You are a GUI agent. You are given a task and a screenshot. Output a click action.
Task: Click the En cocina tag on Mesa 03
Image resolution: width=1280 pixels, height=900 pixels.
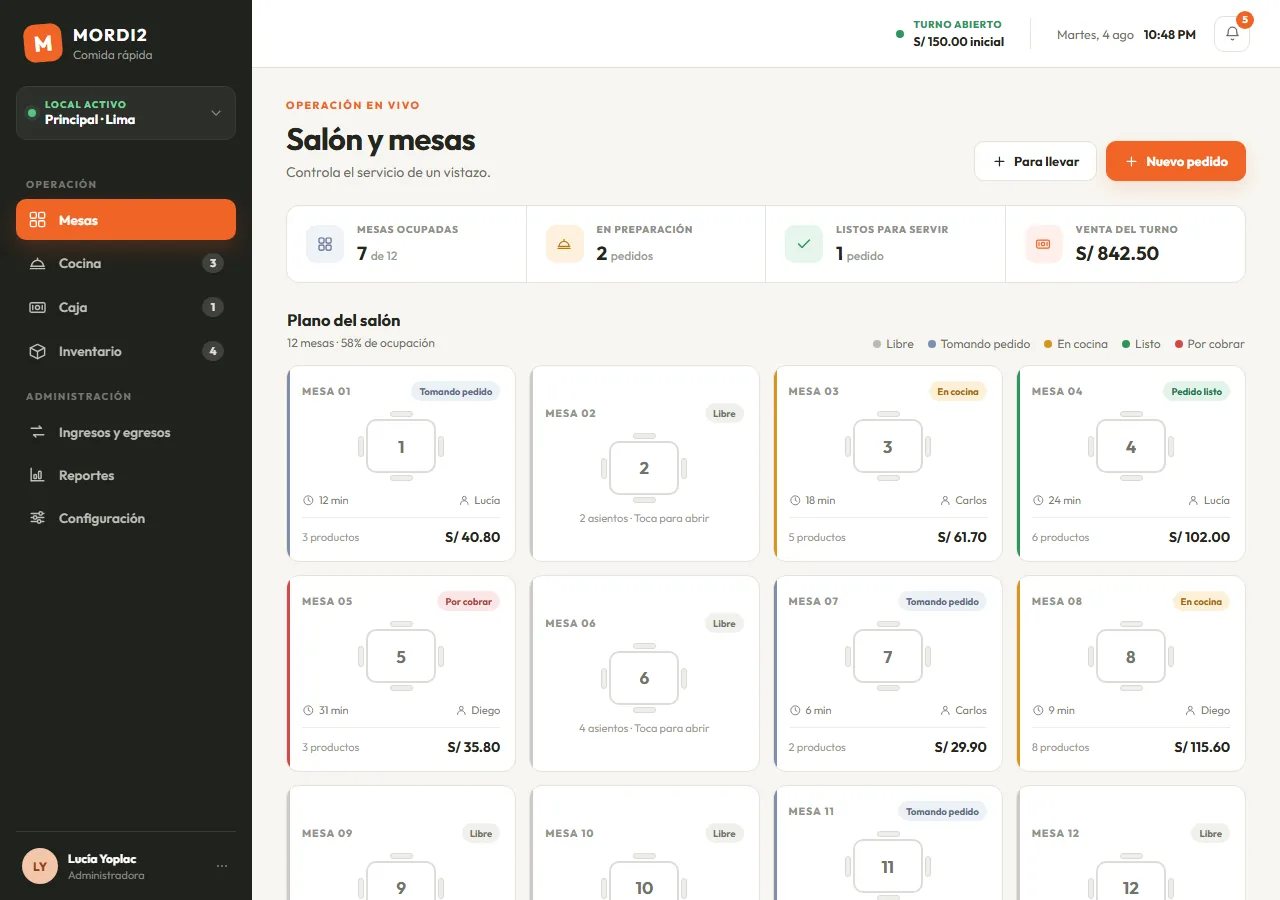click(958, 392)
